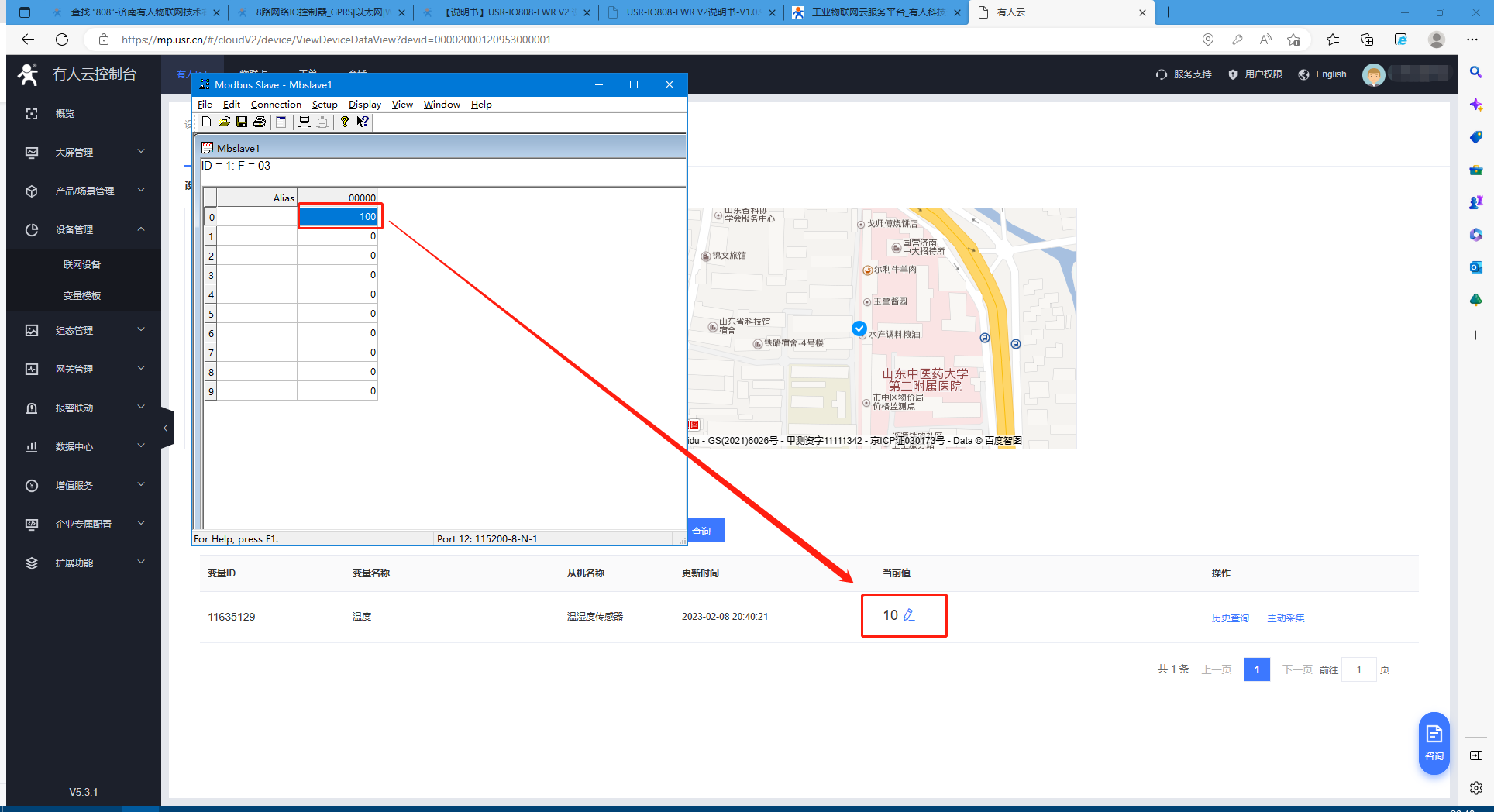Expand the 大屏管理 sidebar menu
The image size is (1494, 812).
point(84,153)
